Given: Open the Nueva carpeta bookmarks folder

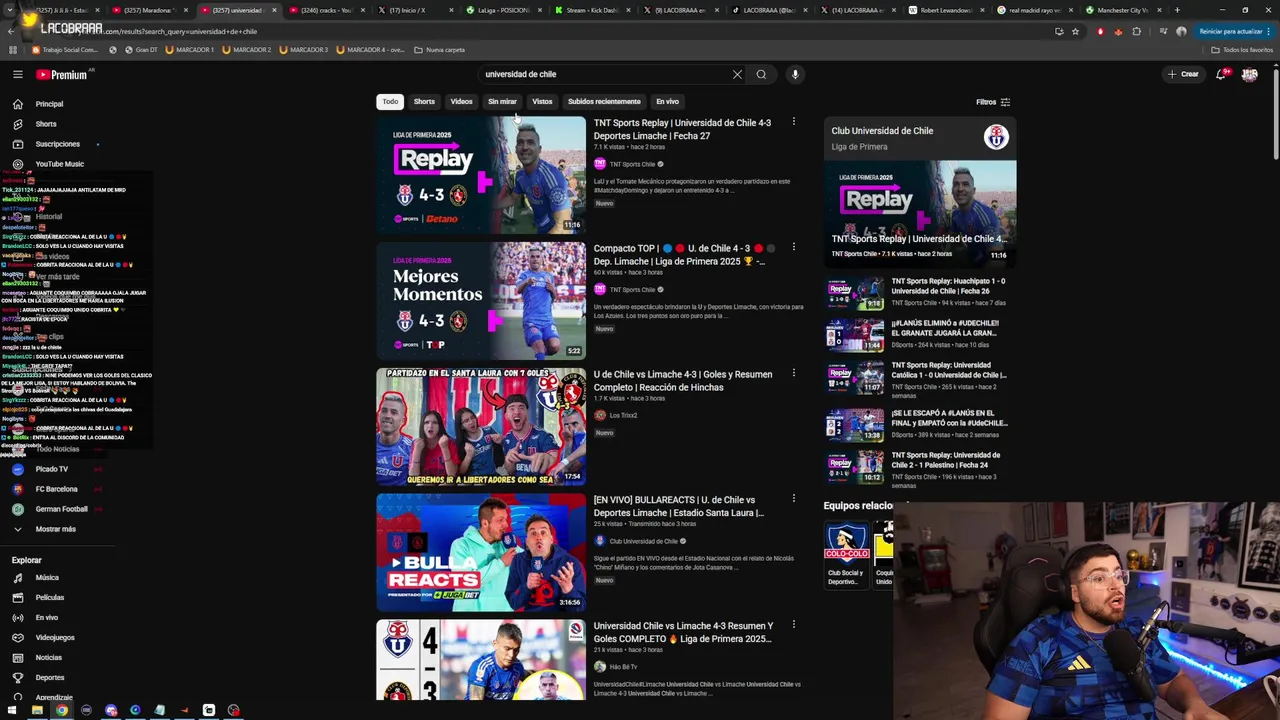Looking at the screenshot, I should (439, 50).
